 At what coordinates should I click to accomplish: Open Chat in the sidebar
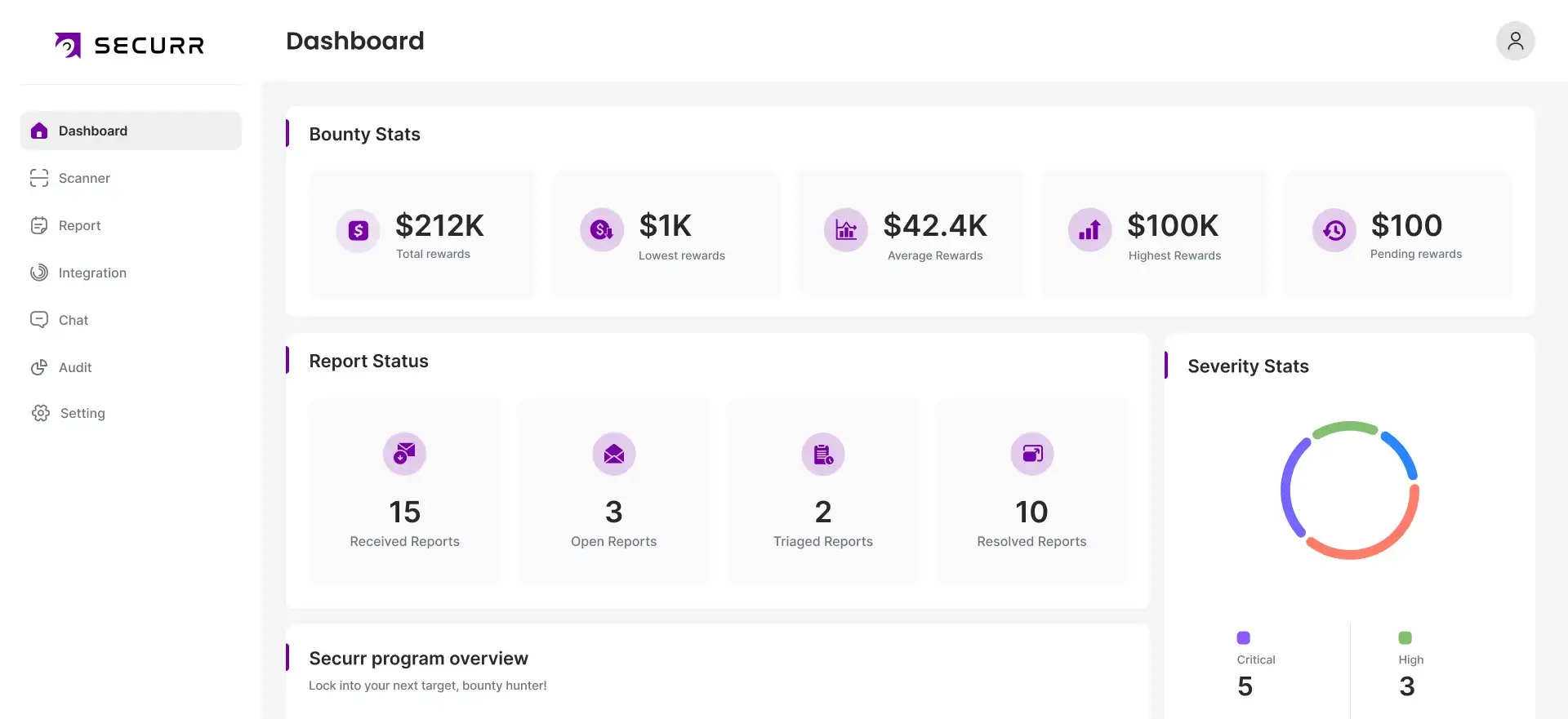73,320
